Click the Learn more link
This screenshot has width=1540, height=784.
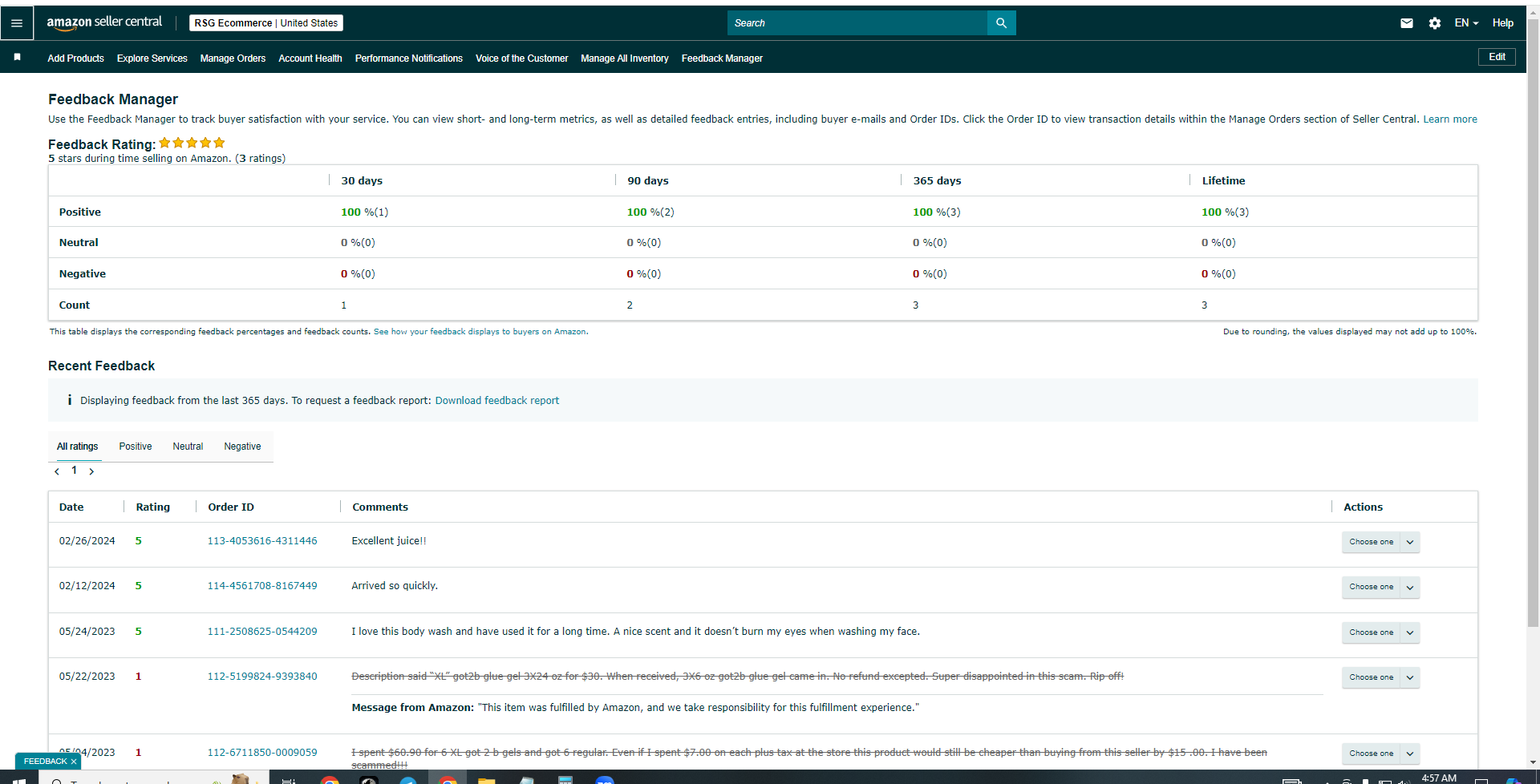tap(1450, 119)
